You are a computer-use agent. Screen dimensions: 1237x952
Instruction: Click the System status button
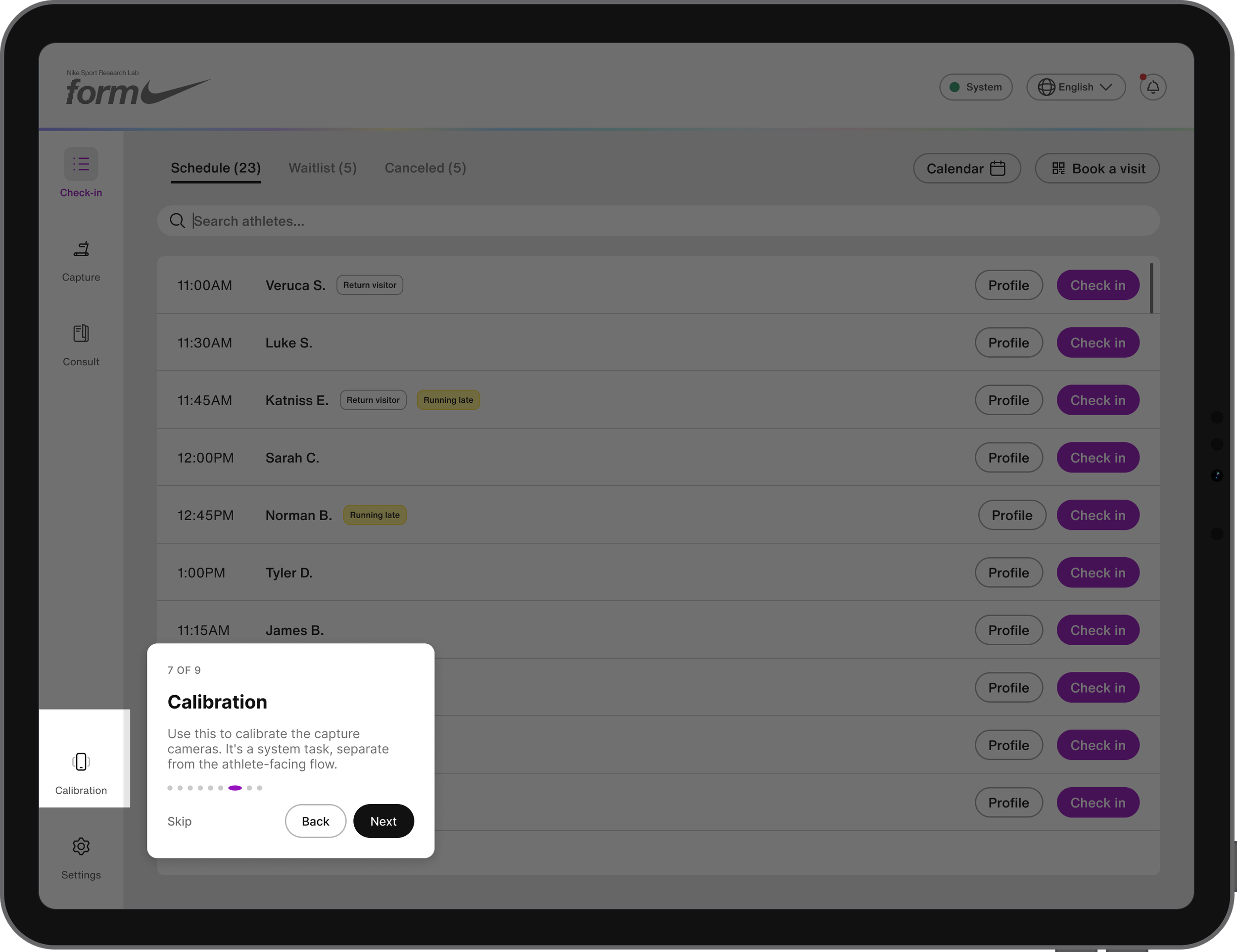pos(975,87)
